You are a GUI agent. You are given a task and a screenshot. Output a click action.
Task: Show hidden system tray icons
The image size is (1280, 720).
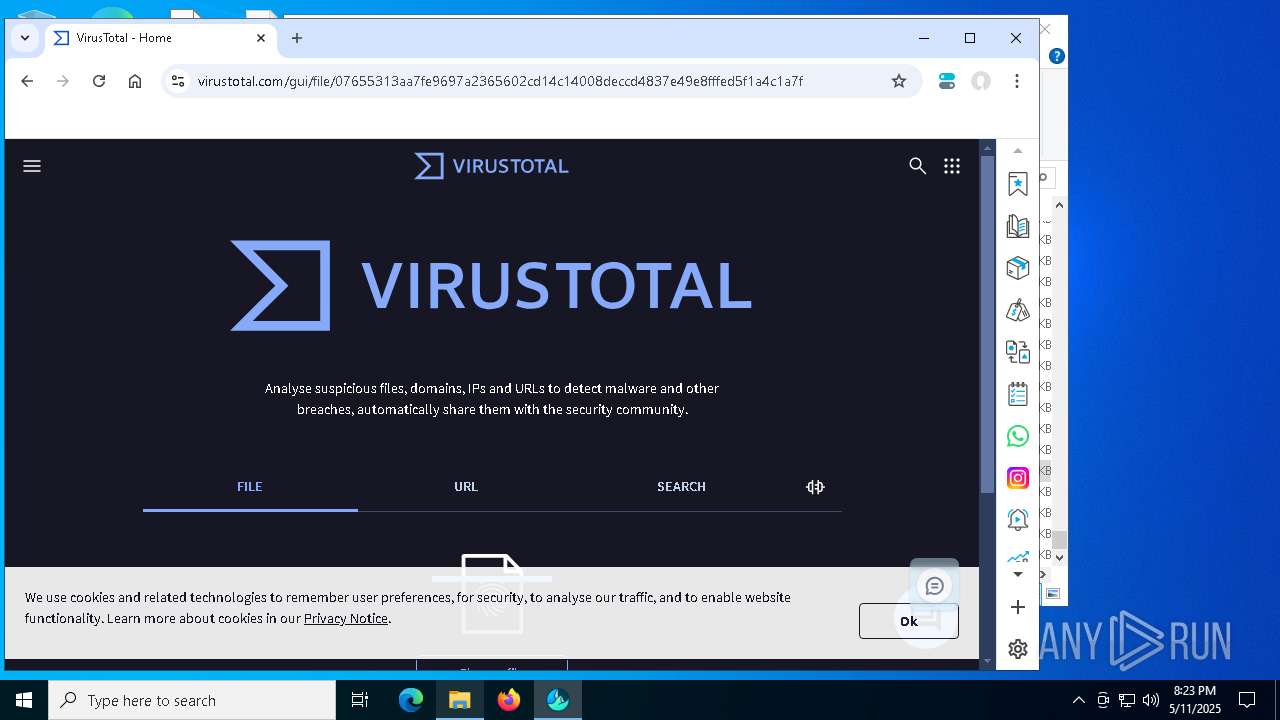pyautogui.click(x=1078, y=700)
